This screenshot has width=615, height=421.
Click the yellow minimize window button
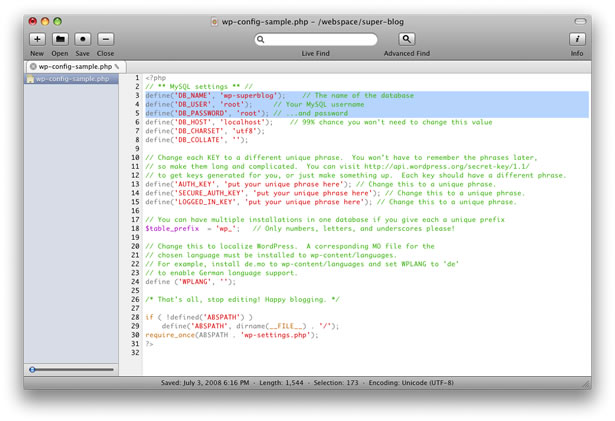[x=45, y=21]
